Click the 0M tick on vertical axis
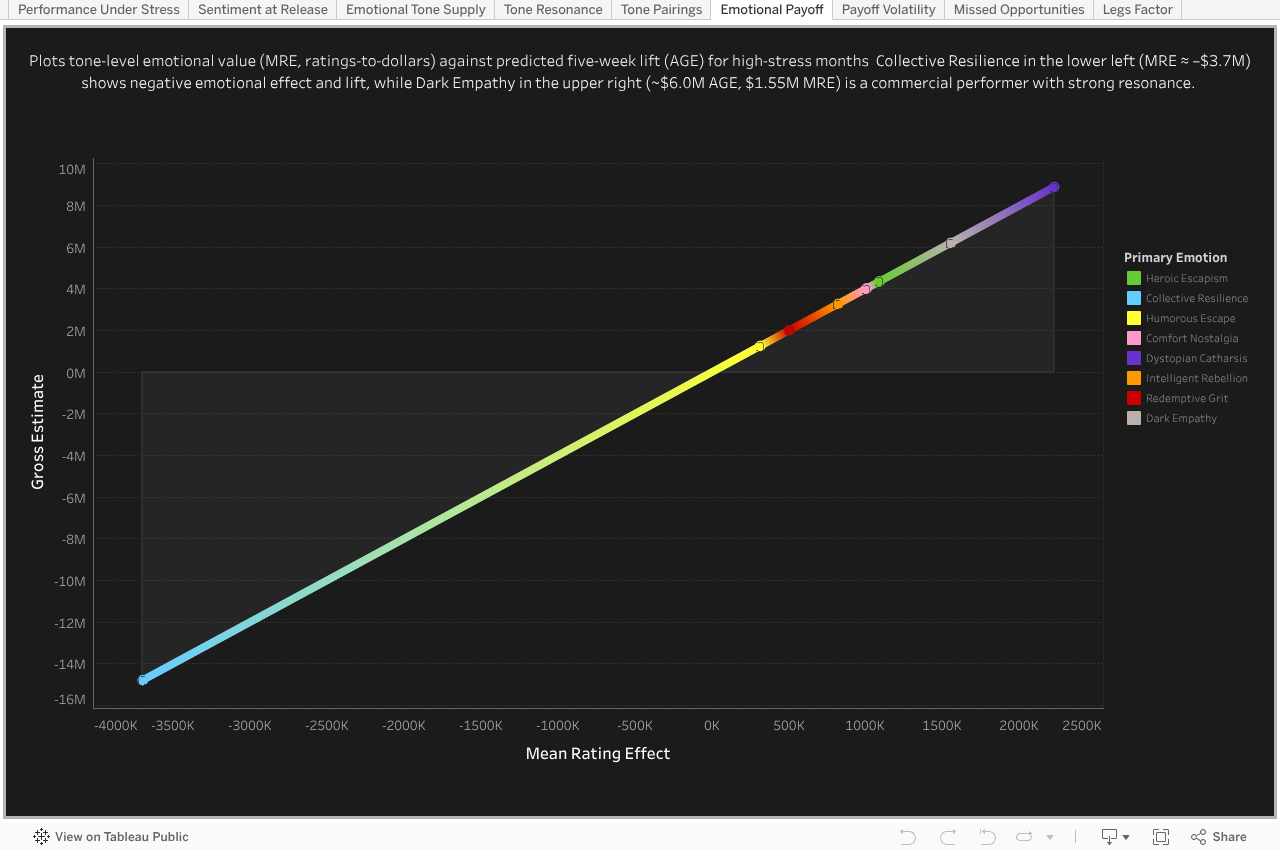Image resolution: width=1280 pixels, height=850 pixels. pos(74,373)
